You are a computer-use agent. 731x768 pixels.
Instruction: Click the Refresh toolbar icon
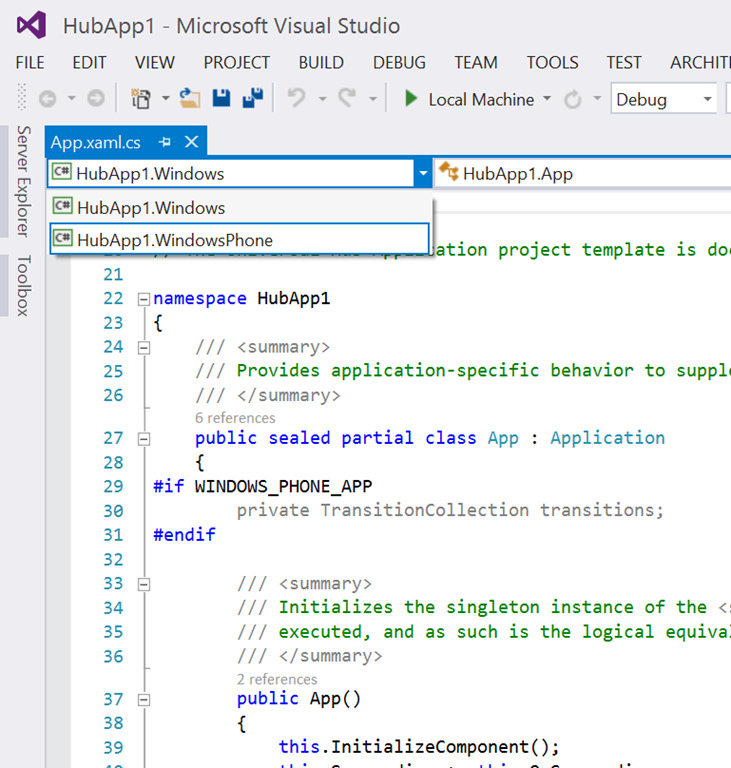click(x=572, y=99)
